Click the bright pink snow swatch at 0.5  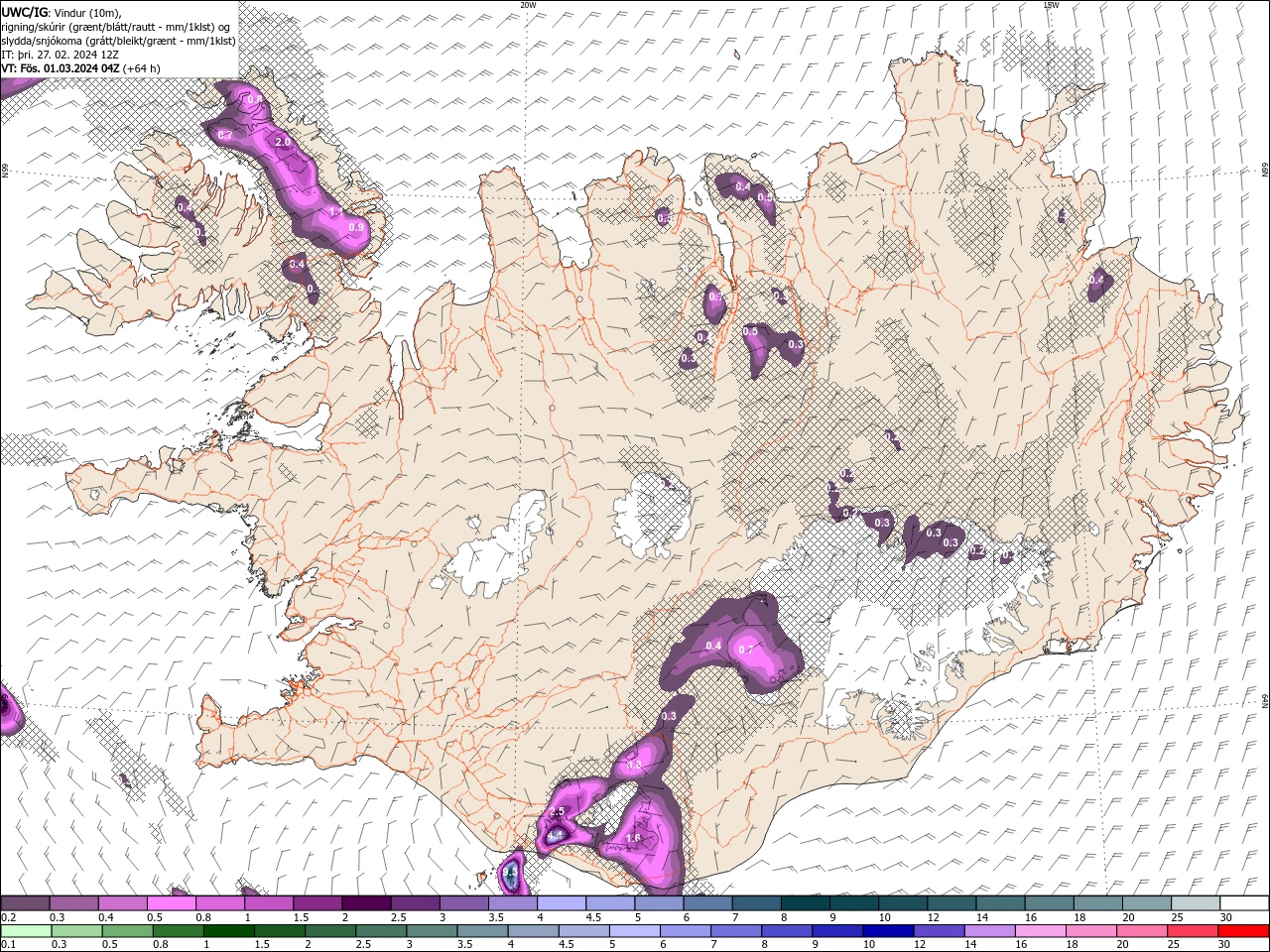tap(171, 903)
